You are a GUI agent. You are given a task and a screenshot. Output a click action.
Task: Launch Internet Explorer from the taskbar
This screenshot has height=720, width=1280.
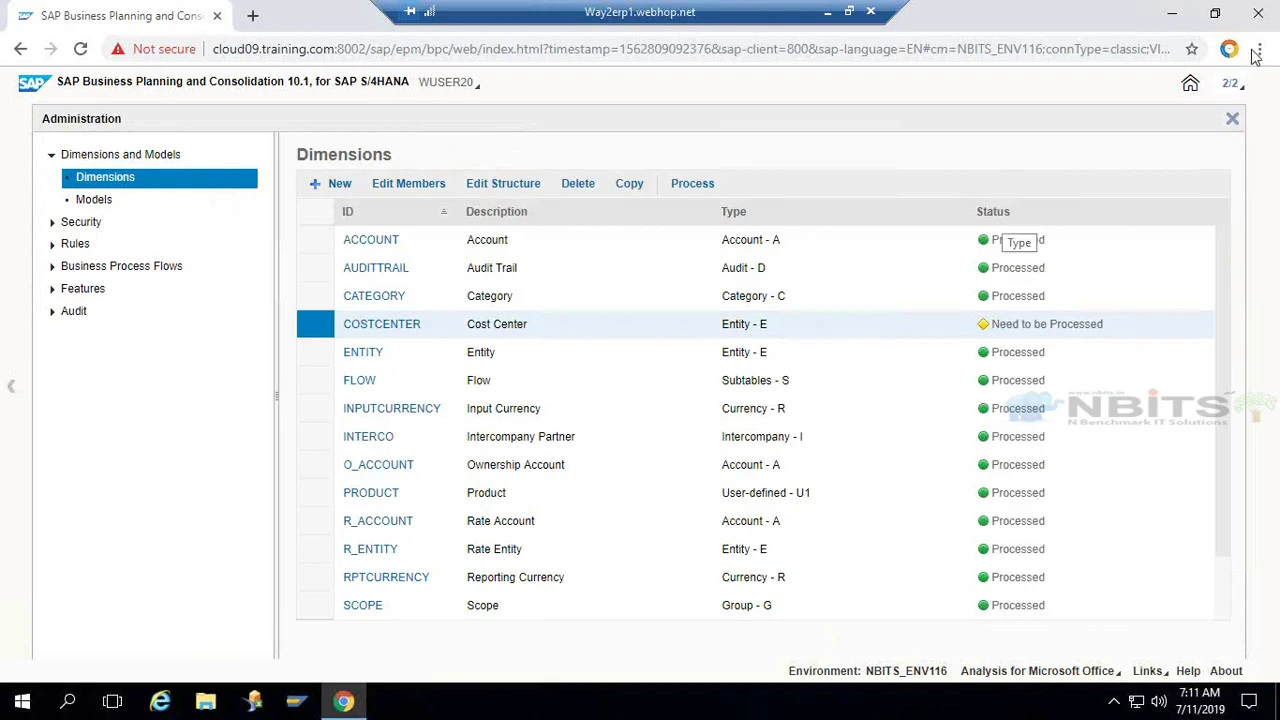coord(160,702)
